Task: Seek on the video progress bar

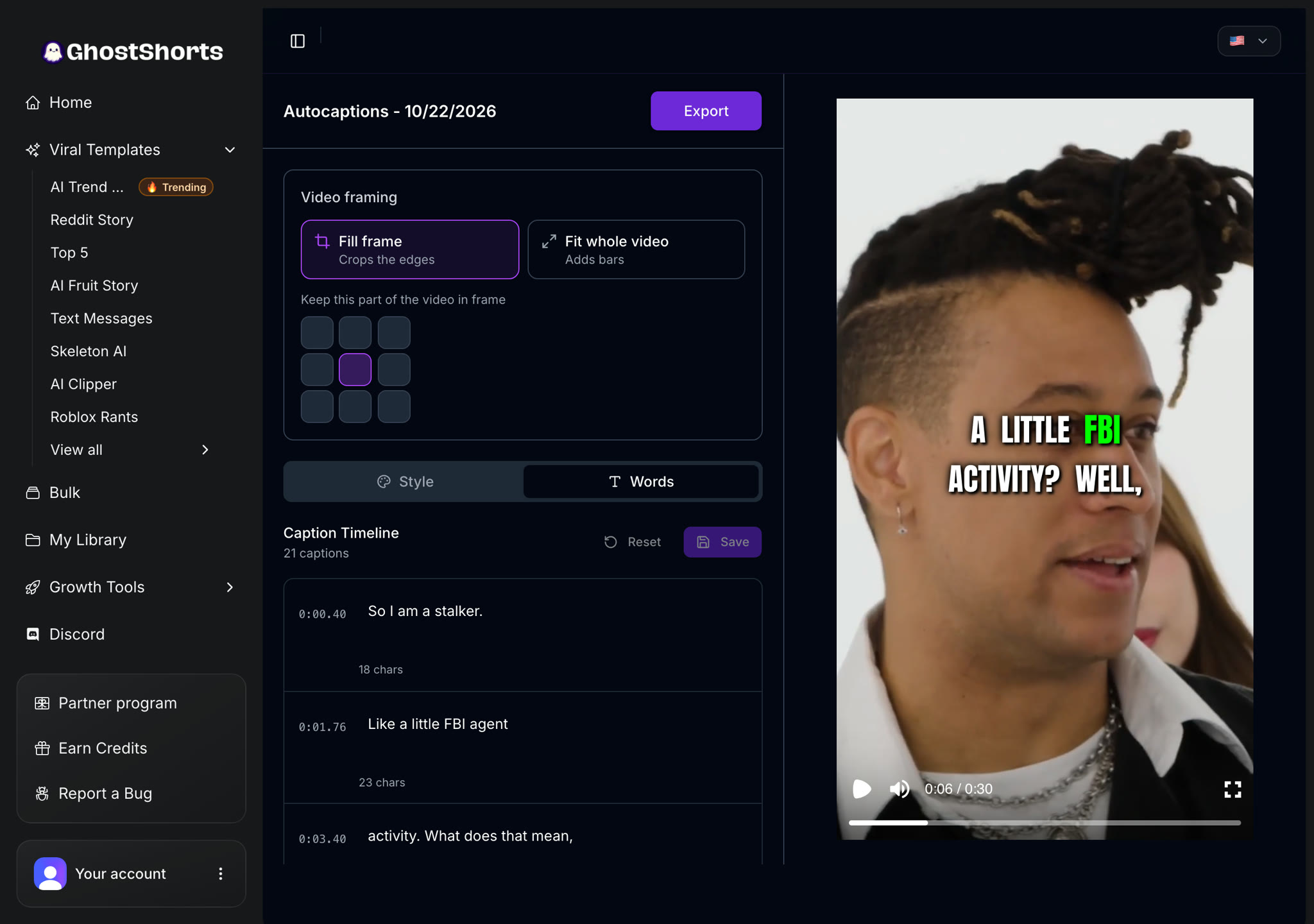Action: pyautogui.click(x=1045, y=823)
